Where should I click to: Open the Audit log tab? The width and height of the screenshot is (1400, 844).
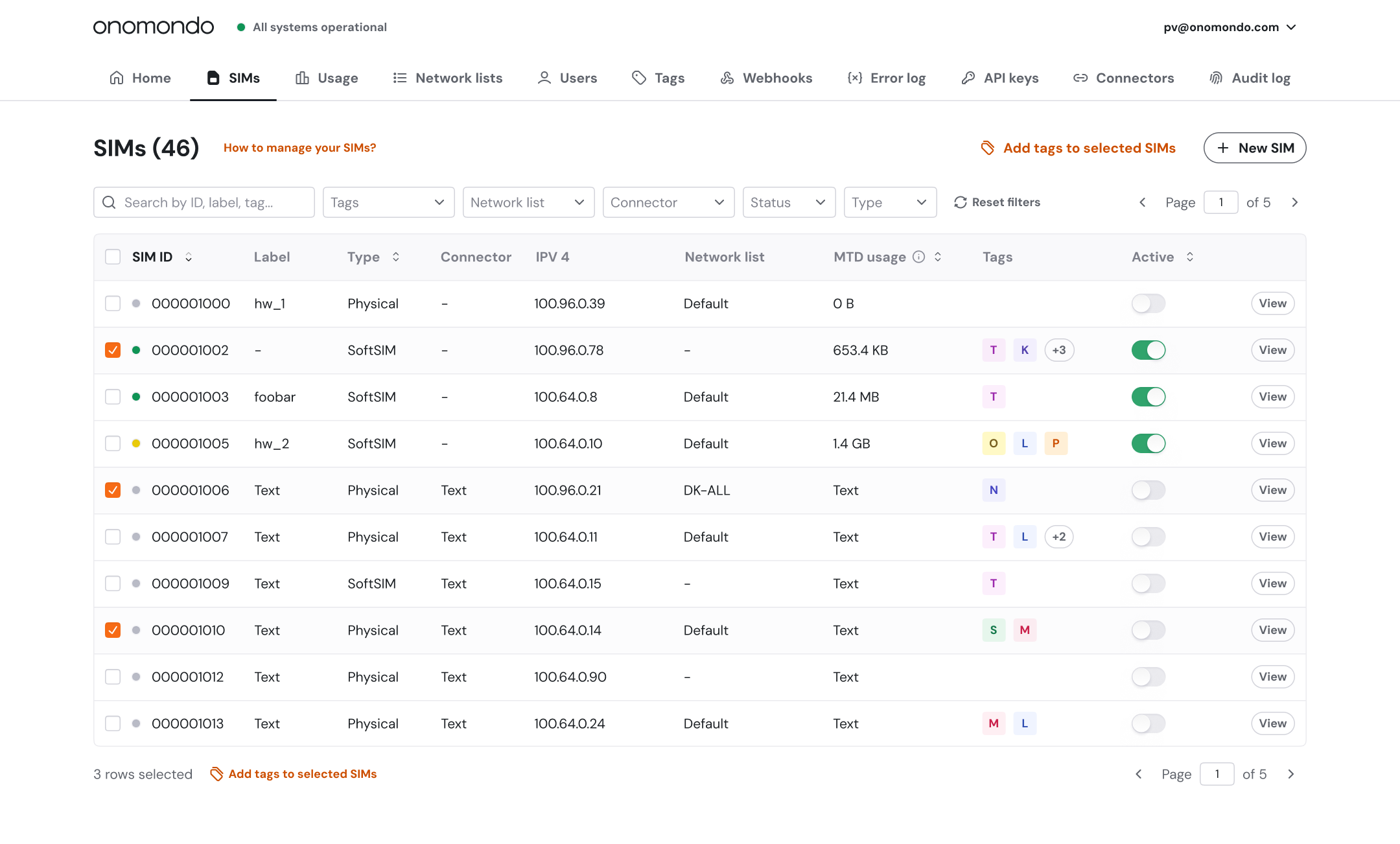pyautogui.click(x=1250, y=78)
